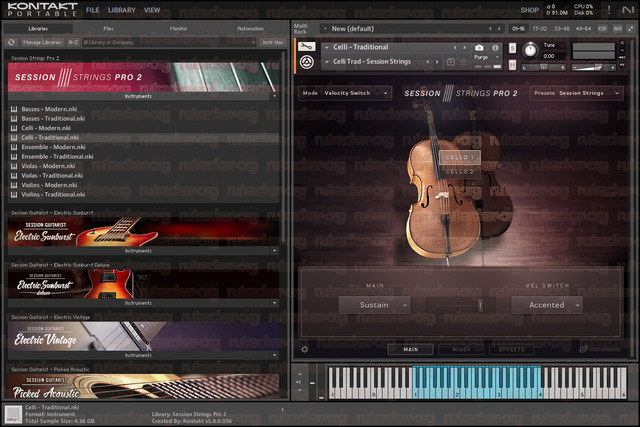Expand Electric Sunburst Deluxe Instruments arrow
The height and width of the screenshot is (427, 640).
274,303
